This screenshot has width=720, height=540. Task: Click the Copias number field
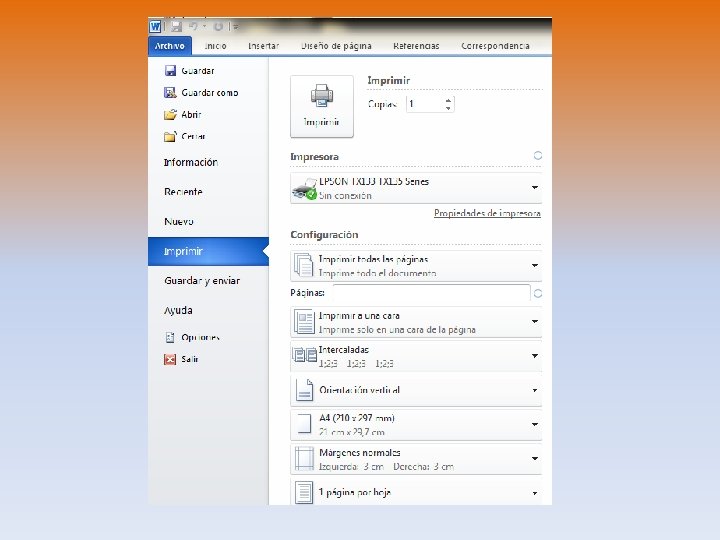coord(425,104)
